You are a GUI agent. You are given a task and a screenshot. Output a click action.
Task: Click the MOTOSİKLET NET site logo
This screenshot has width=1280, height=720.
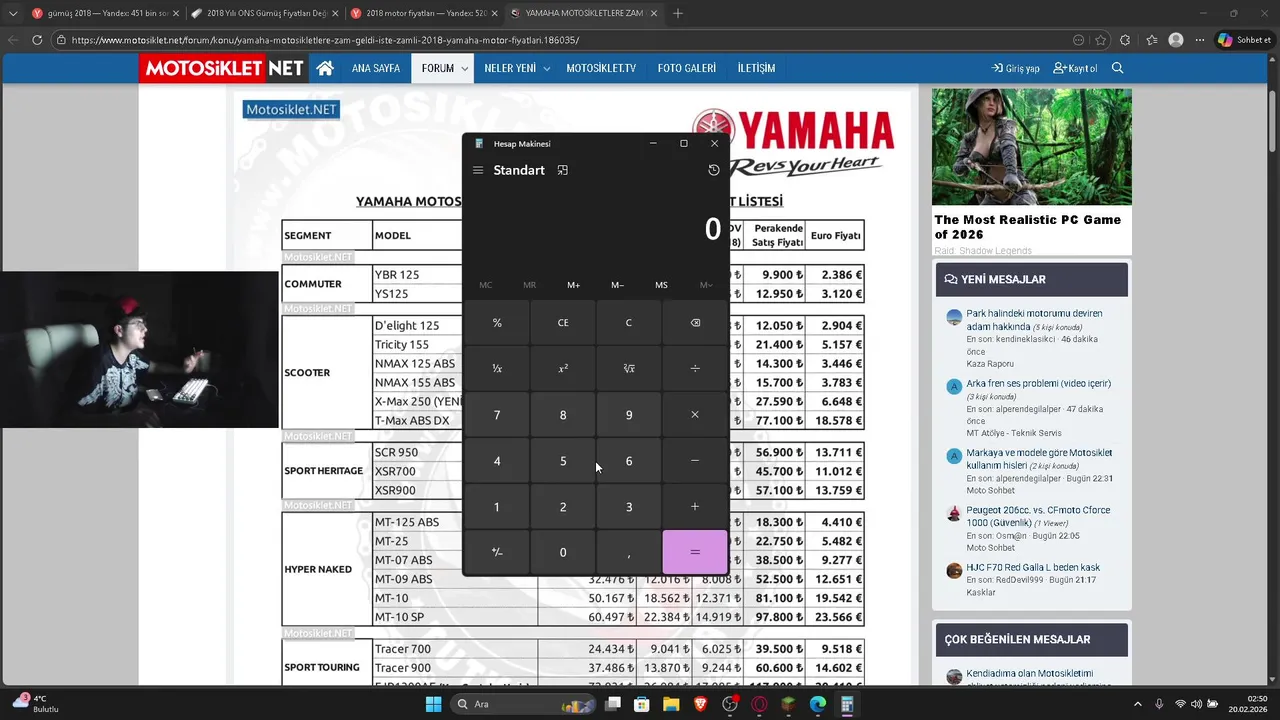point(224,68)
